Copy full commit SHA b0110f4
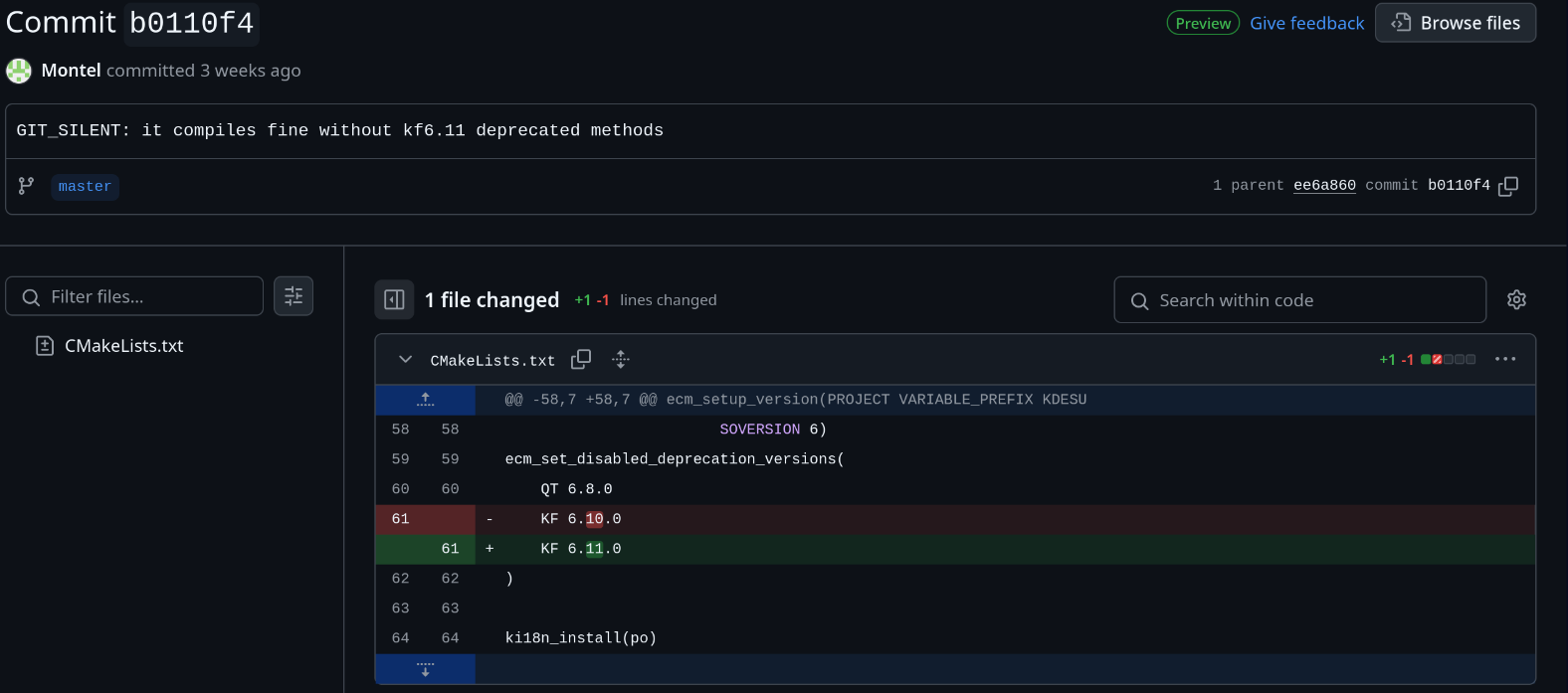This screenshot has width=1568, height=693. (1508, 186)
